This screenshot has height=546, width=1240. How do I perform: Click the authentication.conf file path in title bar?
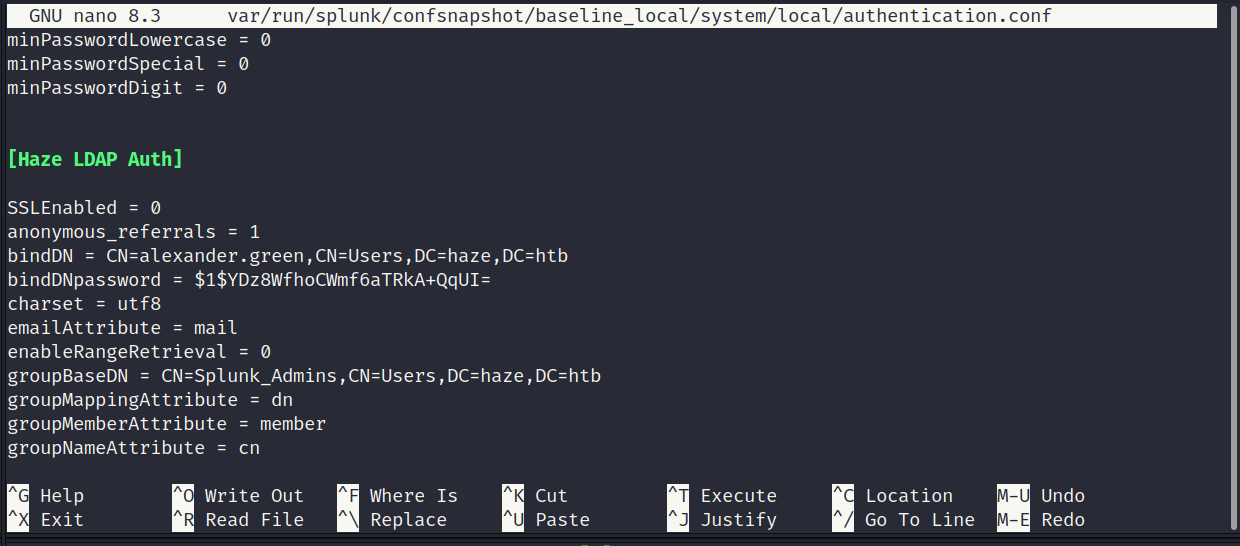point(640,16)
